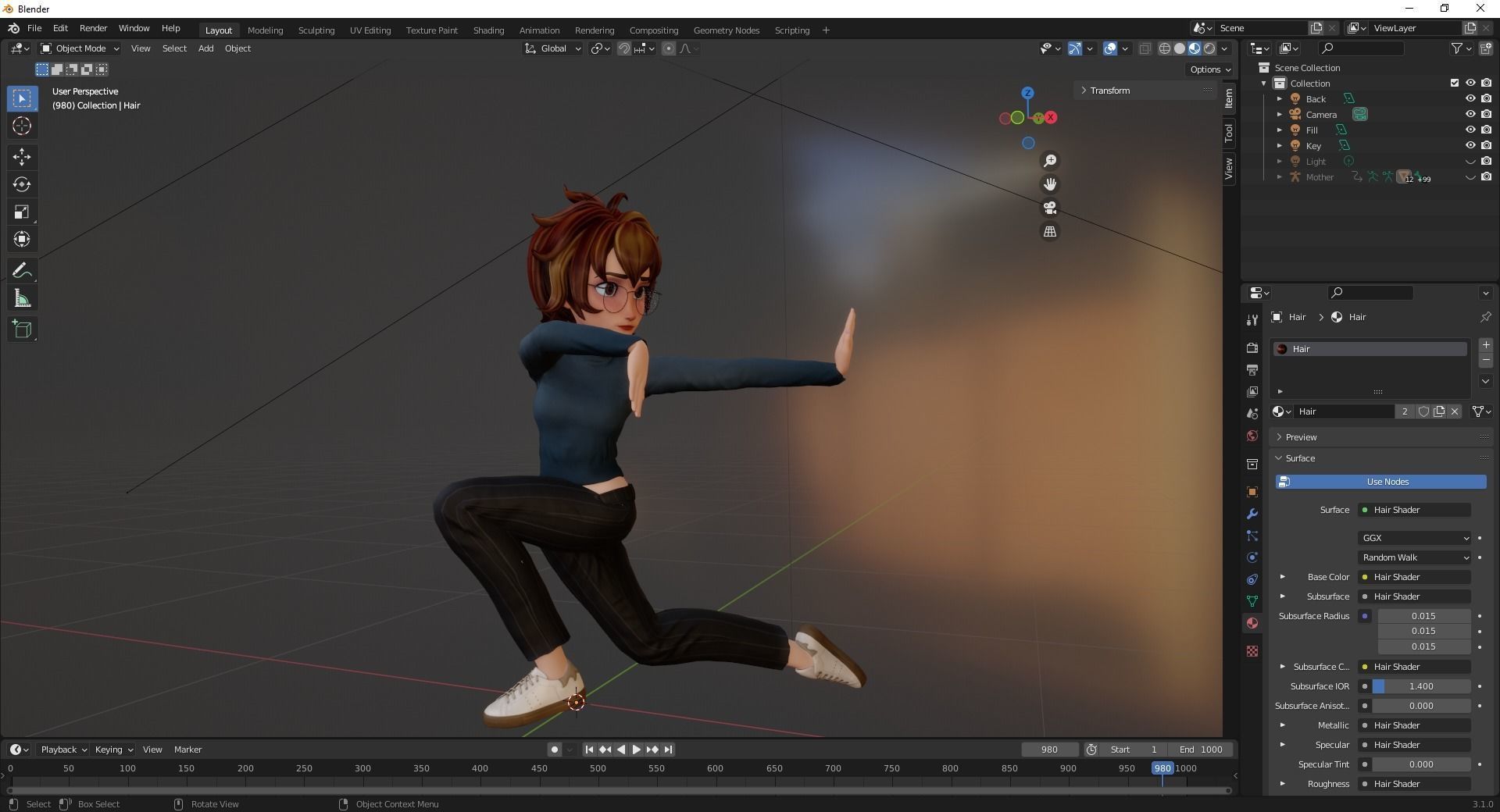Open the View Layer properties tab
The image size is (1500, 812).
point(1252,391)
